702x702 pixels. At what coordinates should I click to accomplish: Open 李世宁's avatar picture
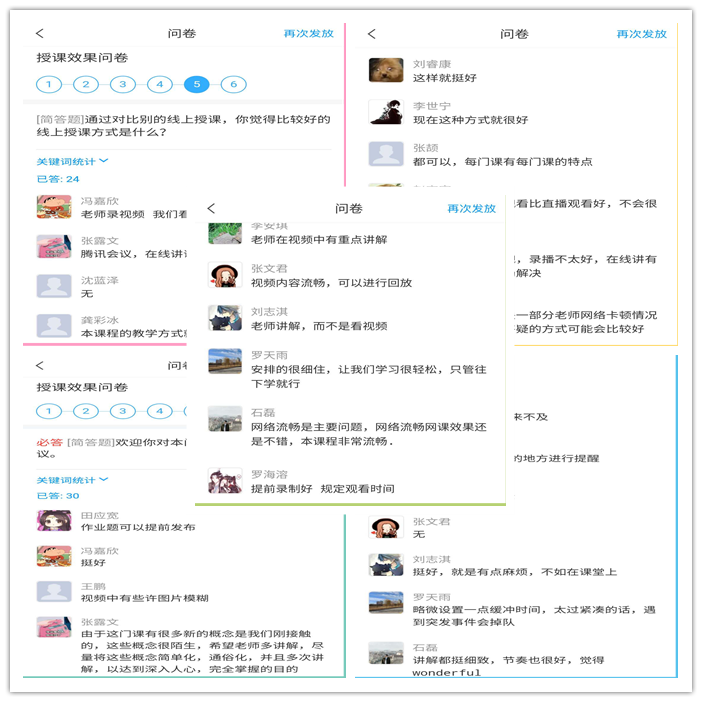(x=386, y=111)
